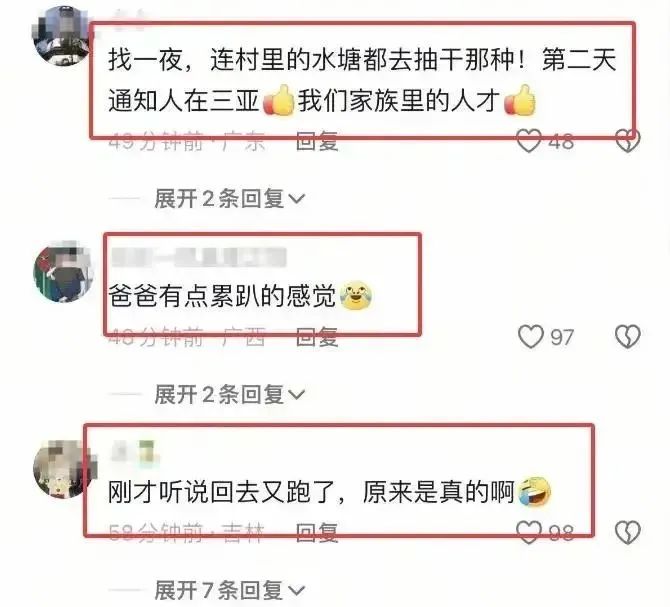Image resolution: width=670 pixels, height=607 pixels.
Task: Reply to the Guangdong comment
Action: pos(317,141)
